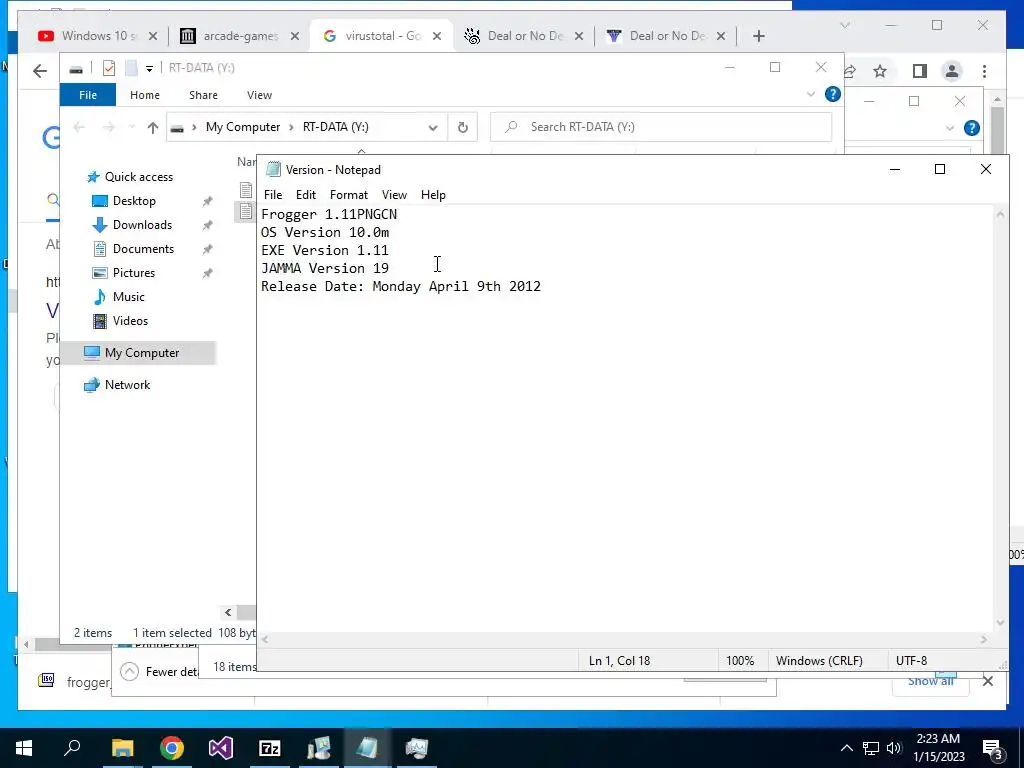Image resolution: width=1024 pixels, height=768 pixels.
Task: Open Music folder in navigation pane
Action: coord(129,297)
